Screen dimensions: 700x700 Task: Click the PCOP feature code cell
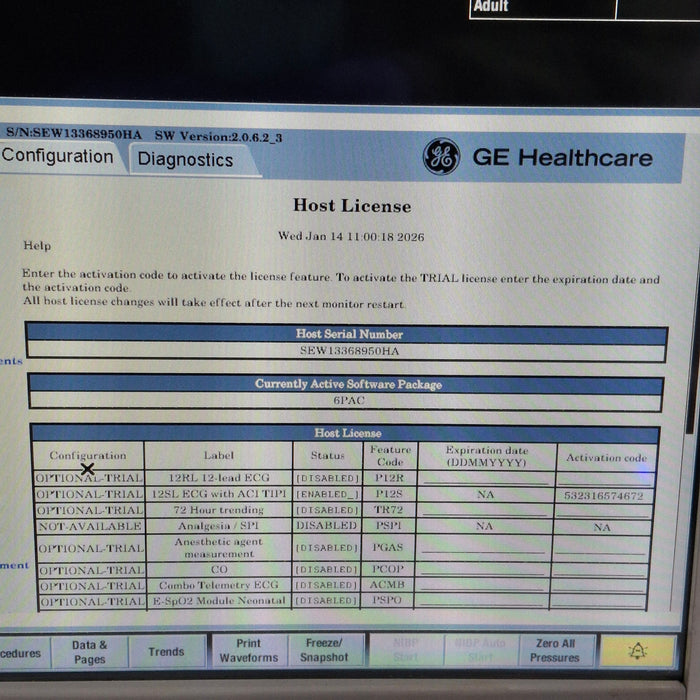point(388,569)
